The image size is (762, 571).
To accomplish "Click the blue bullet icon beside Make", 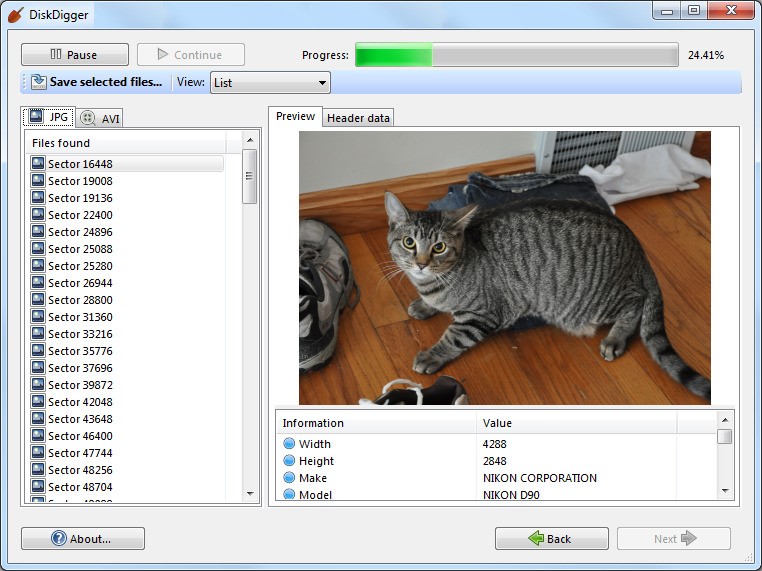I will (x=289, y=478).
